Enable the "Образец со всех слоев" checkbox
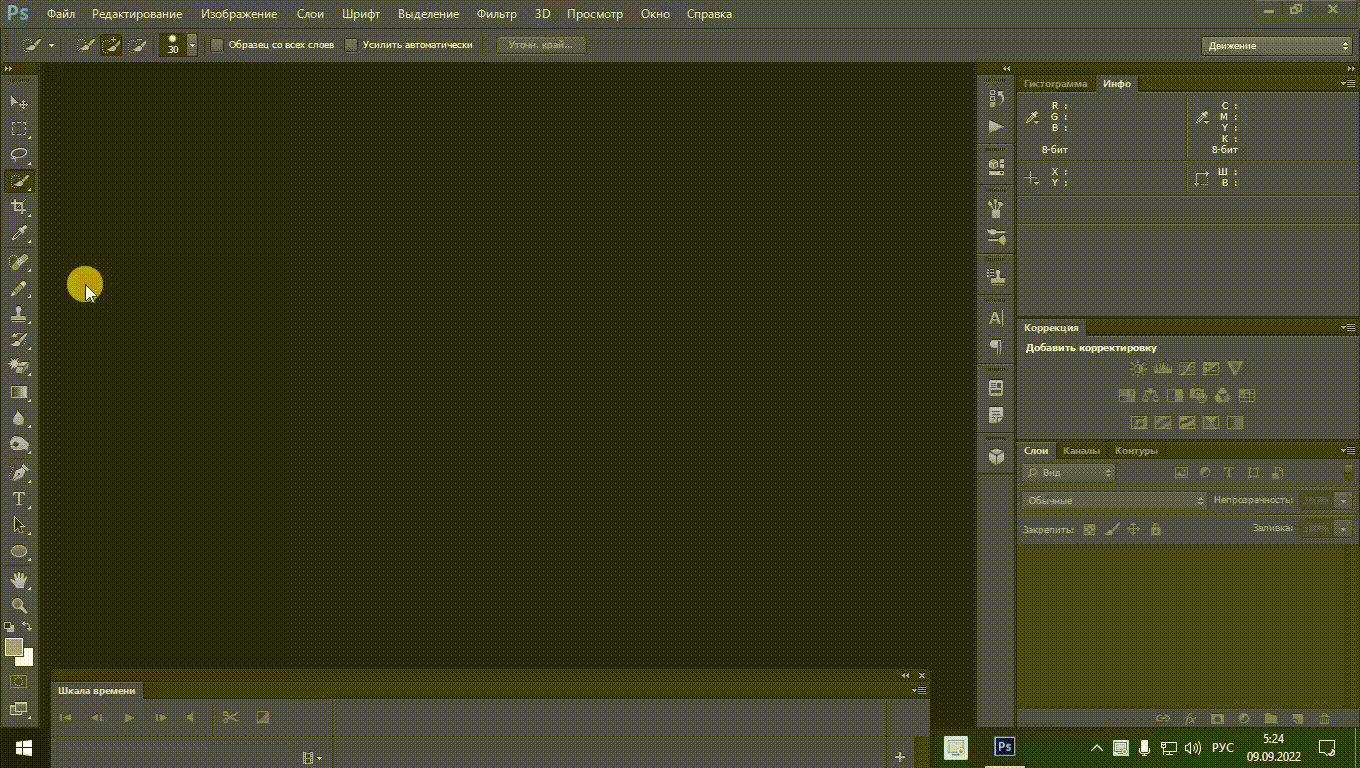Viewport: 1360px width, 768px height. tap(217, 45)
